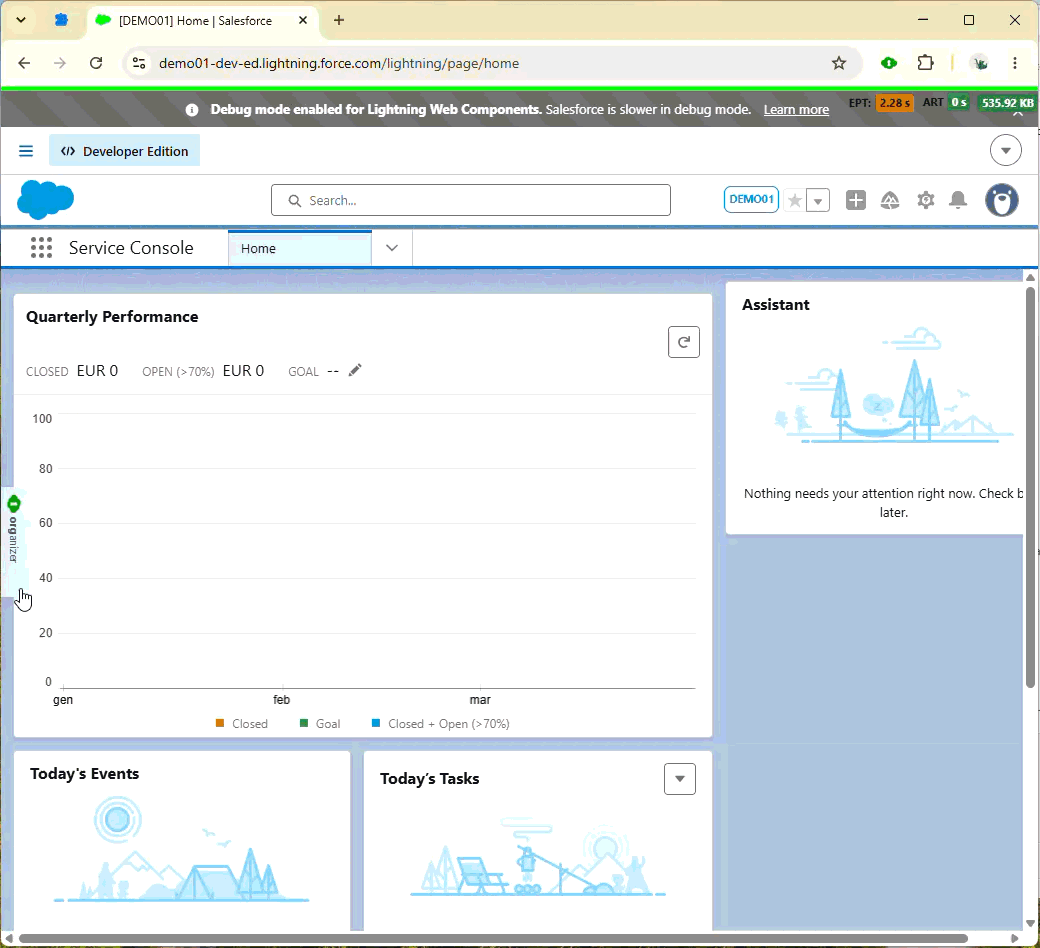Toggle Goal series in chart legend

pyautogui.click(x=320, y=724)
